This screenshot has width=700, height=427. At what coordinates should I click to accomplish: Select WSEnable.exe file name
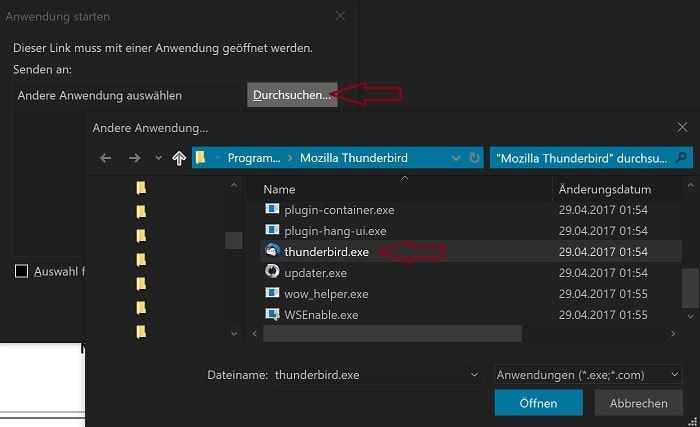(321, 315)
